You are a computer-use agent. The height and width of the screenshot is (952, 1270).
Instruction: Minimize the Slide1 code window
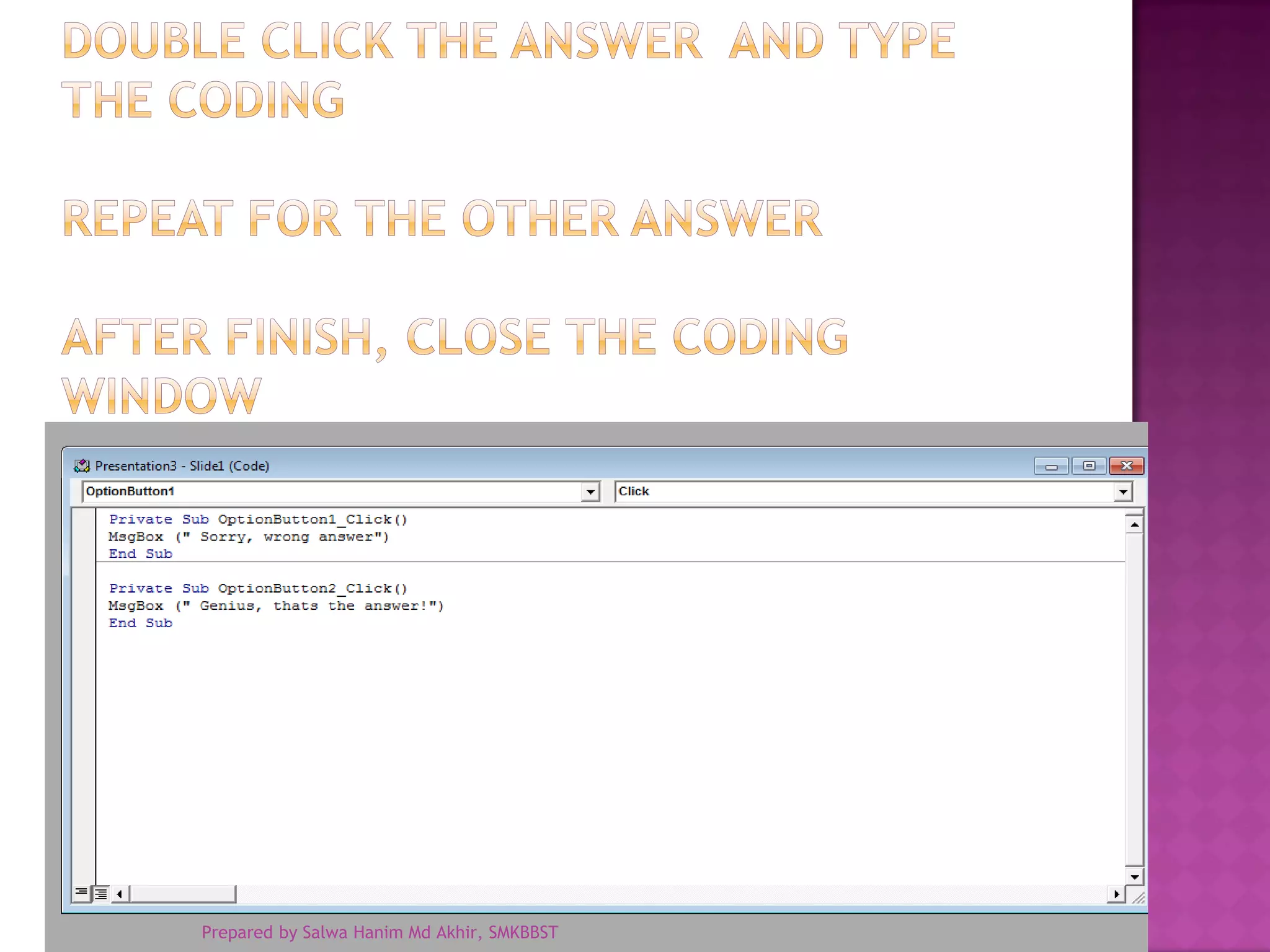[1051, 466]
